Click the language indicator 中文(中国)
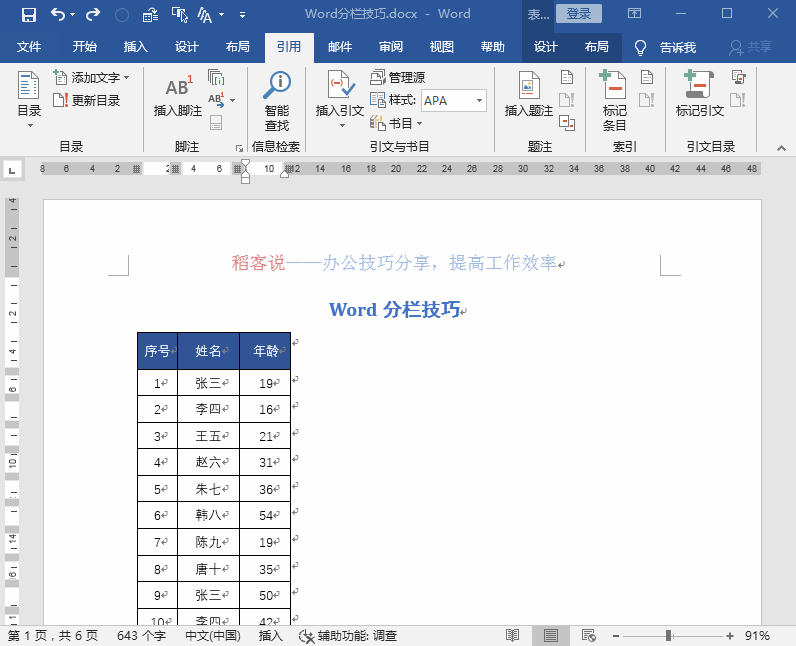This screenshot has height=646, width=796. tap(213, 635)
